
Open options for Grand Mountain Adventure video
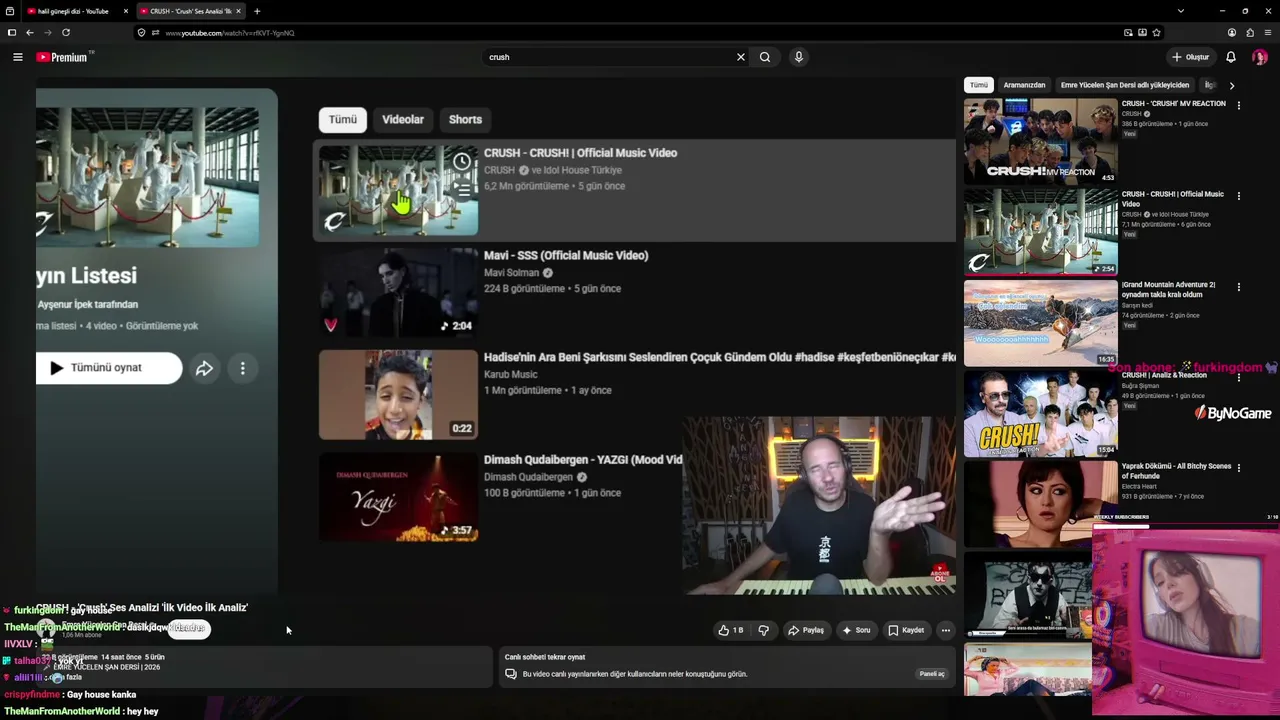(1239, 287)
